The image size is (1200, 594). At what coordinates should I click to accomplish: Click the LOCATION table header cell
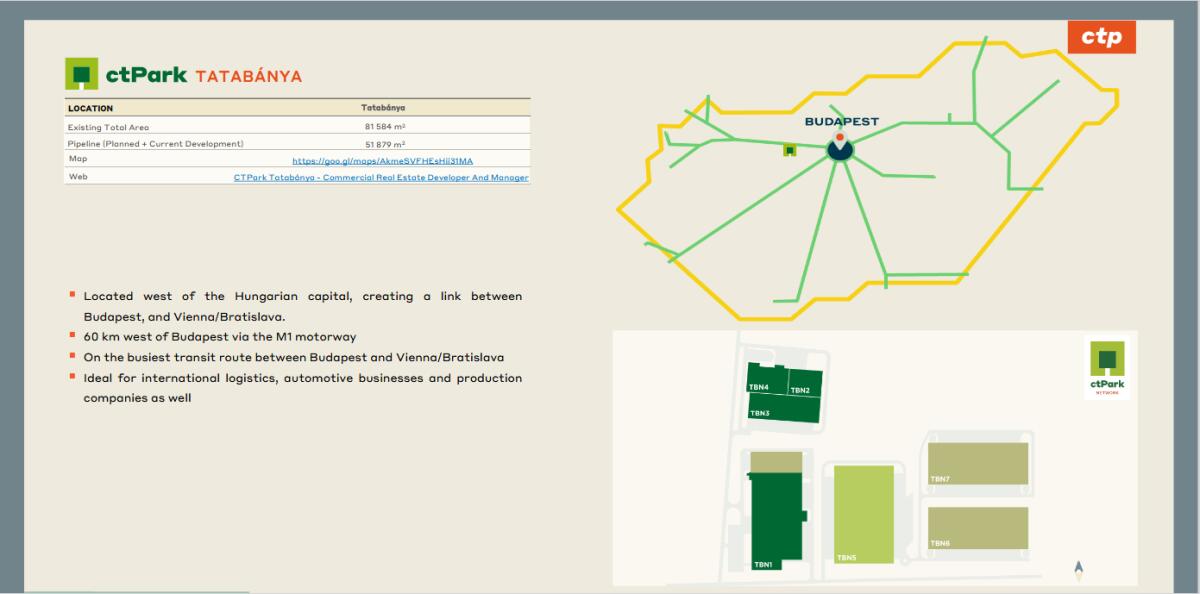[x=91, y=108]
